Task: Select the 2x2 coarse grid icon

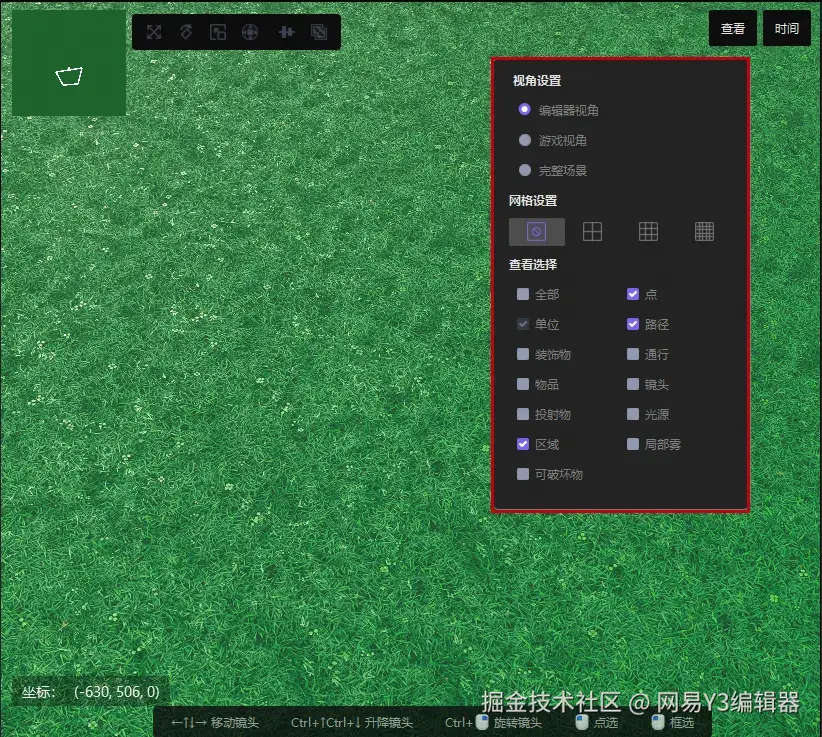Action: (x=592, y=232)
